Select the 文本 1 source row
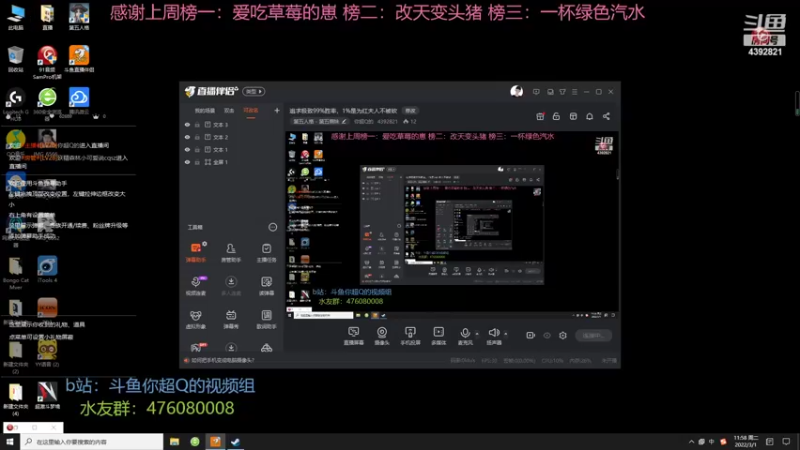800x450 pixels. click(232, 149)
